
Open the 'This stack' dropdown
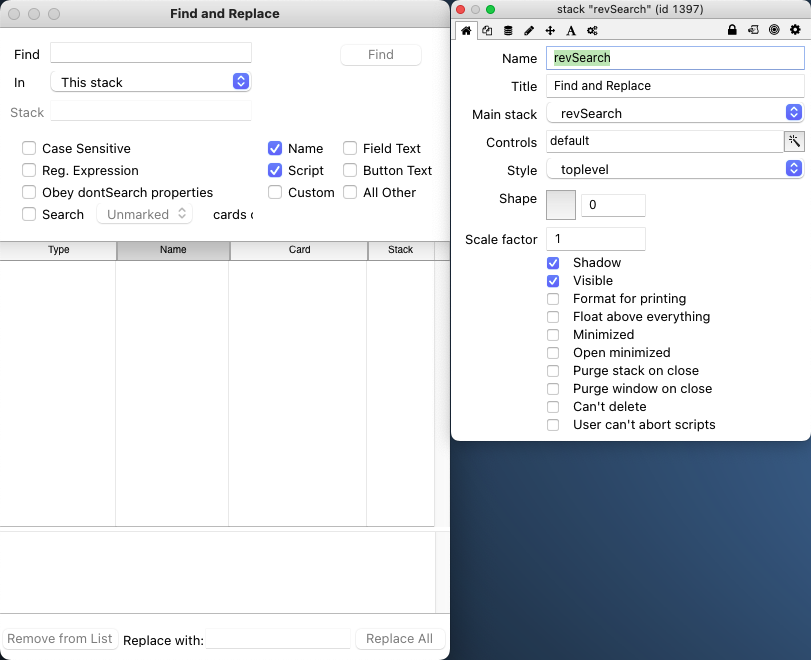[x=151, y=82]
